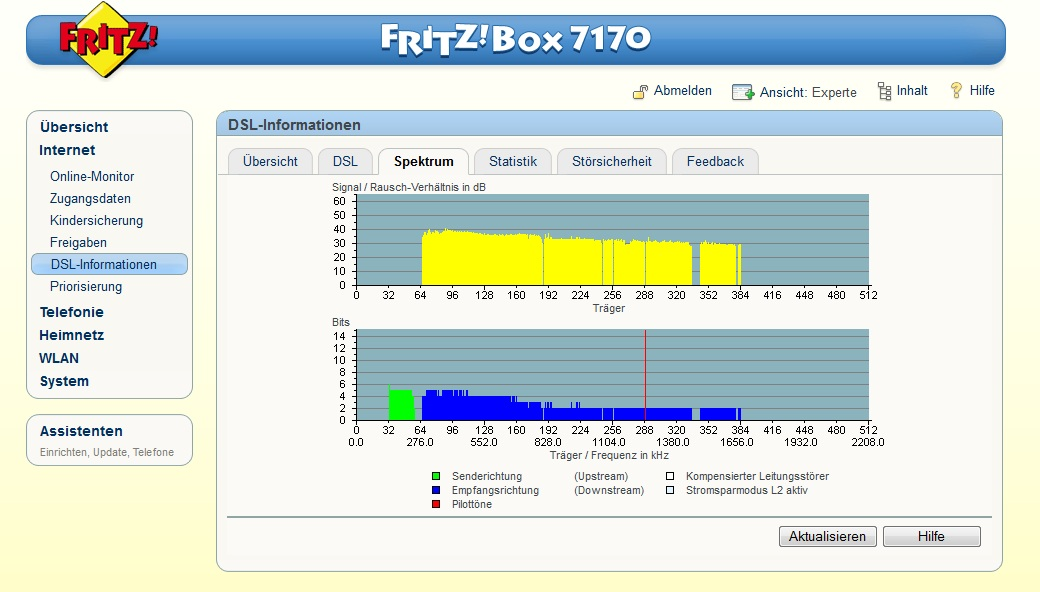The width and height of the screenshot is (1040, 592).
Task: Expand the WLAN sidebar section
Action: point(59,358)
